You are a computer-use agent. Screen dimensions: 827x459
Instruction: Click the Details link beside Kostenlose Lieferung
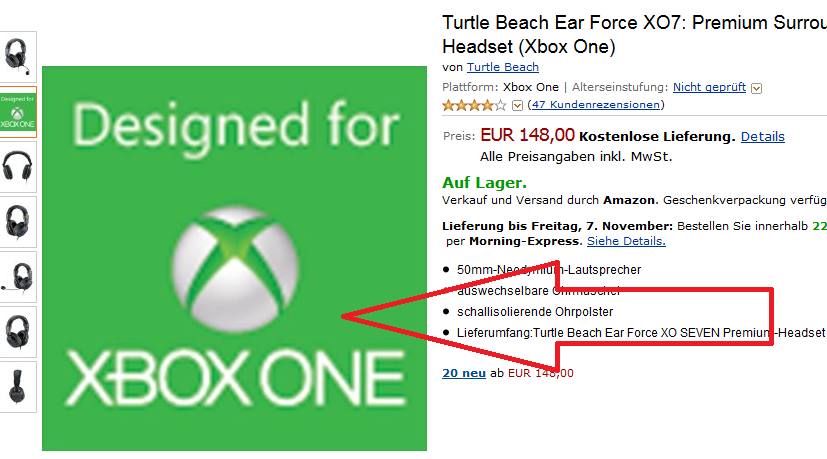[x=763, y=136]
